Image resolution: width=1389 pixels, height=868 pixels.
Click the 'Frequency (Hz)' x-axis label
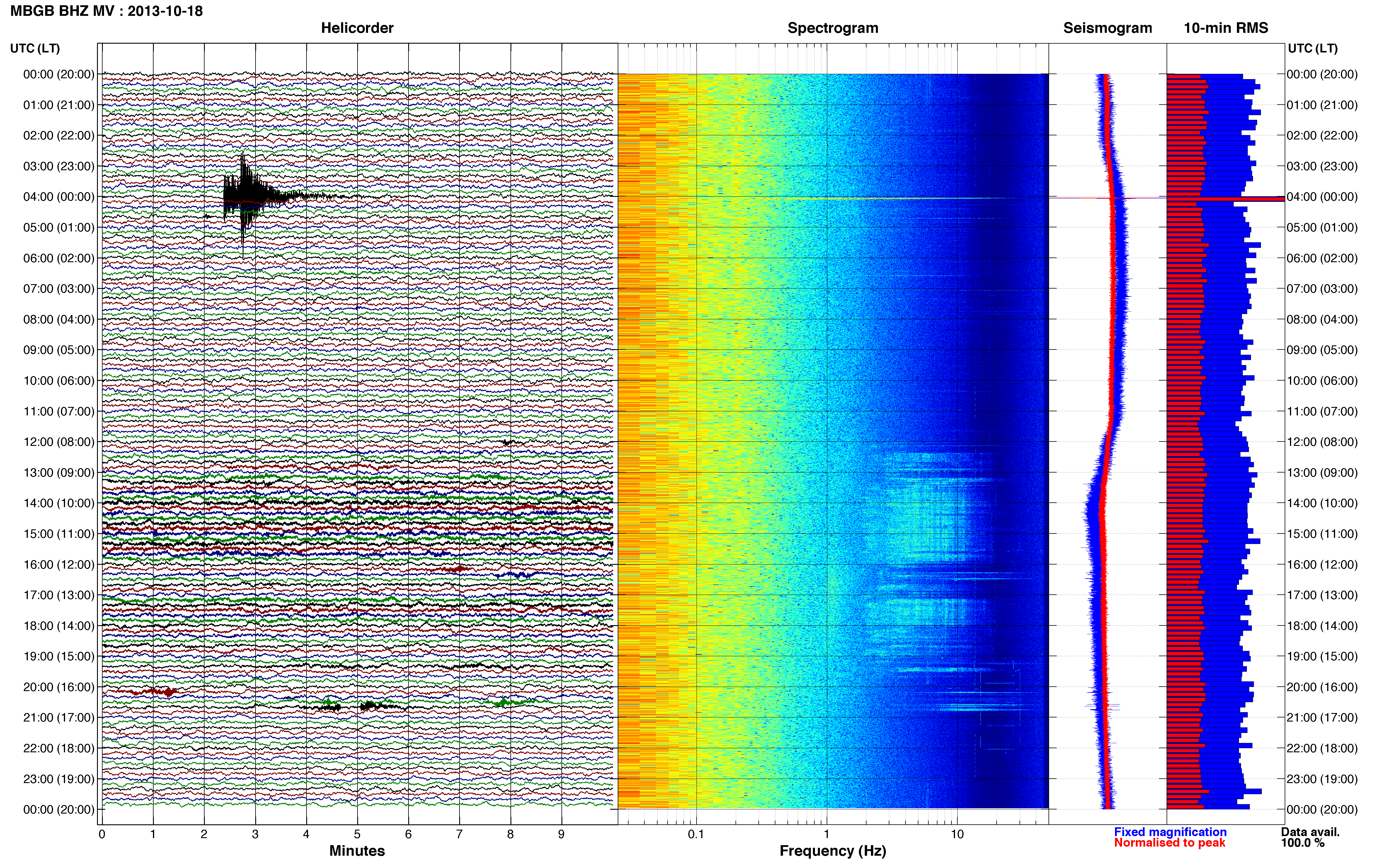coord(833,851)
